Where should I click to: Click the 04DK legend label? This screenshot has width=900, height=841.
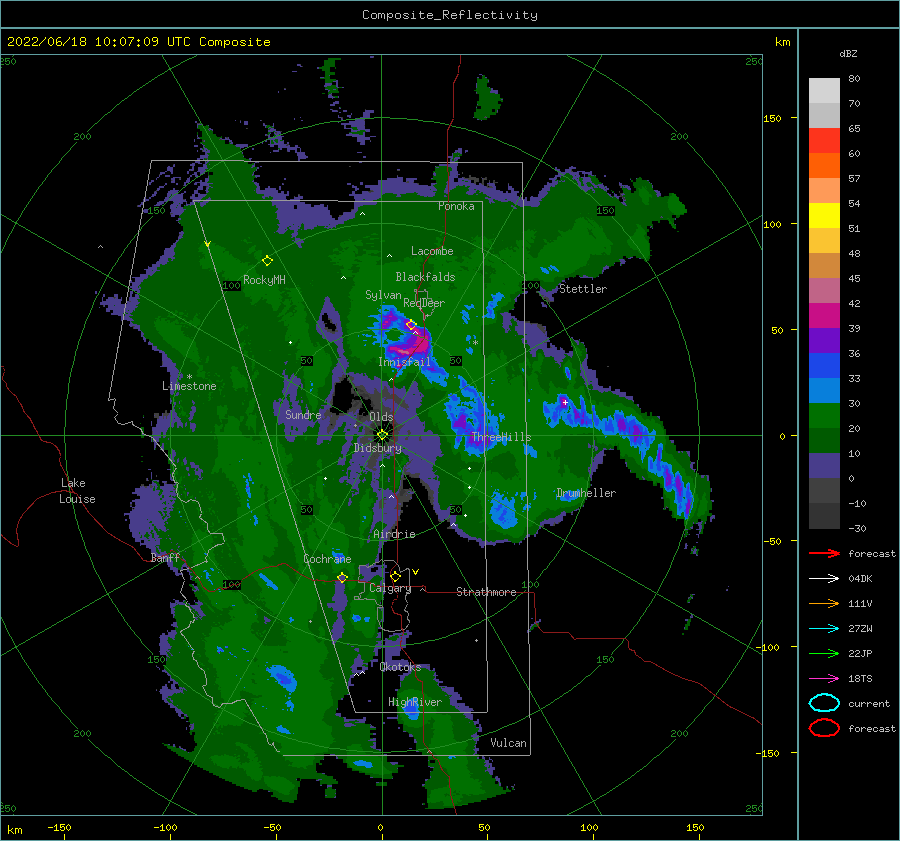(860, 579)
